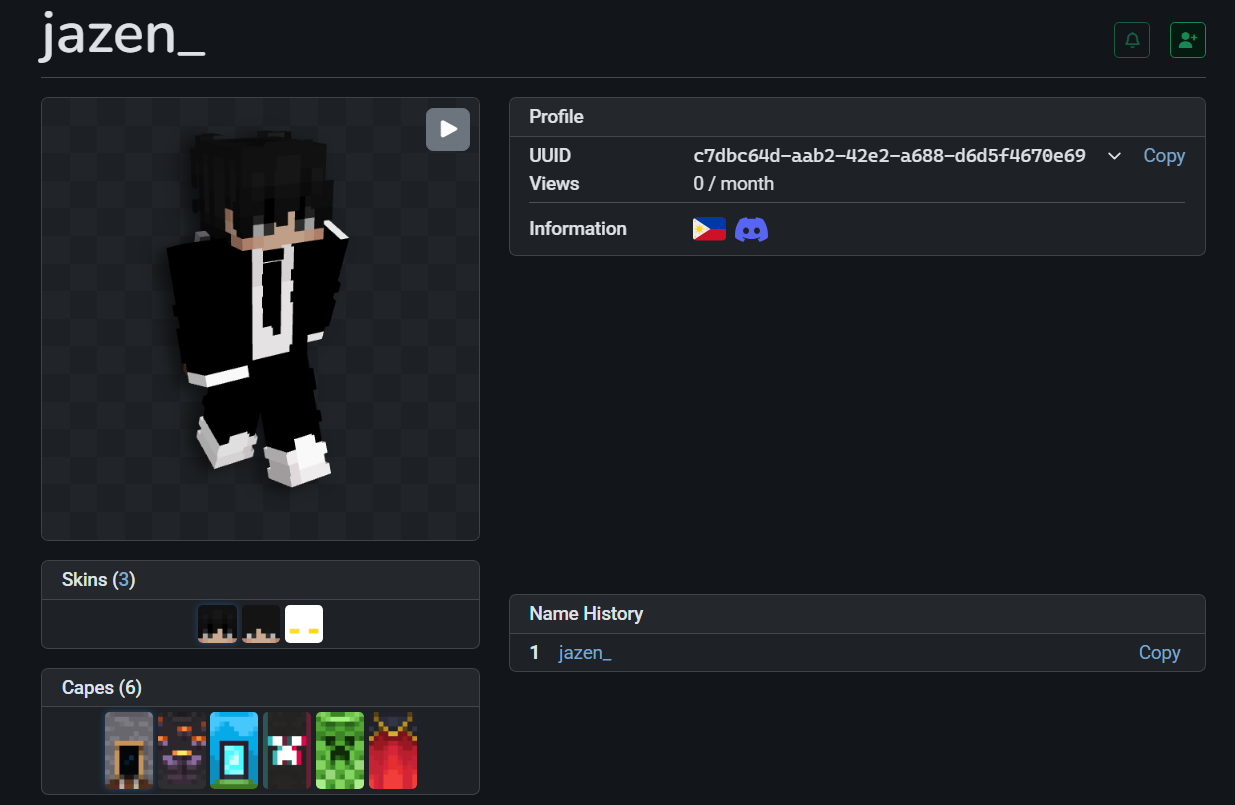Screen dimensions: 1235x805
Task: Select the black cape with pink-cyan face
Action: tap(287, 751)
